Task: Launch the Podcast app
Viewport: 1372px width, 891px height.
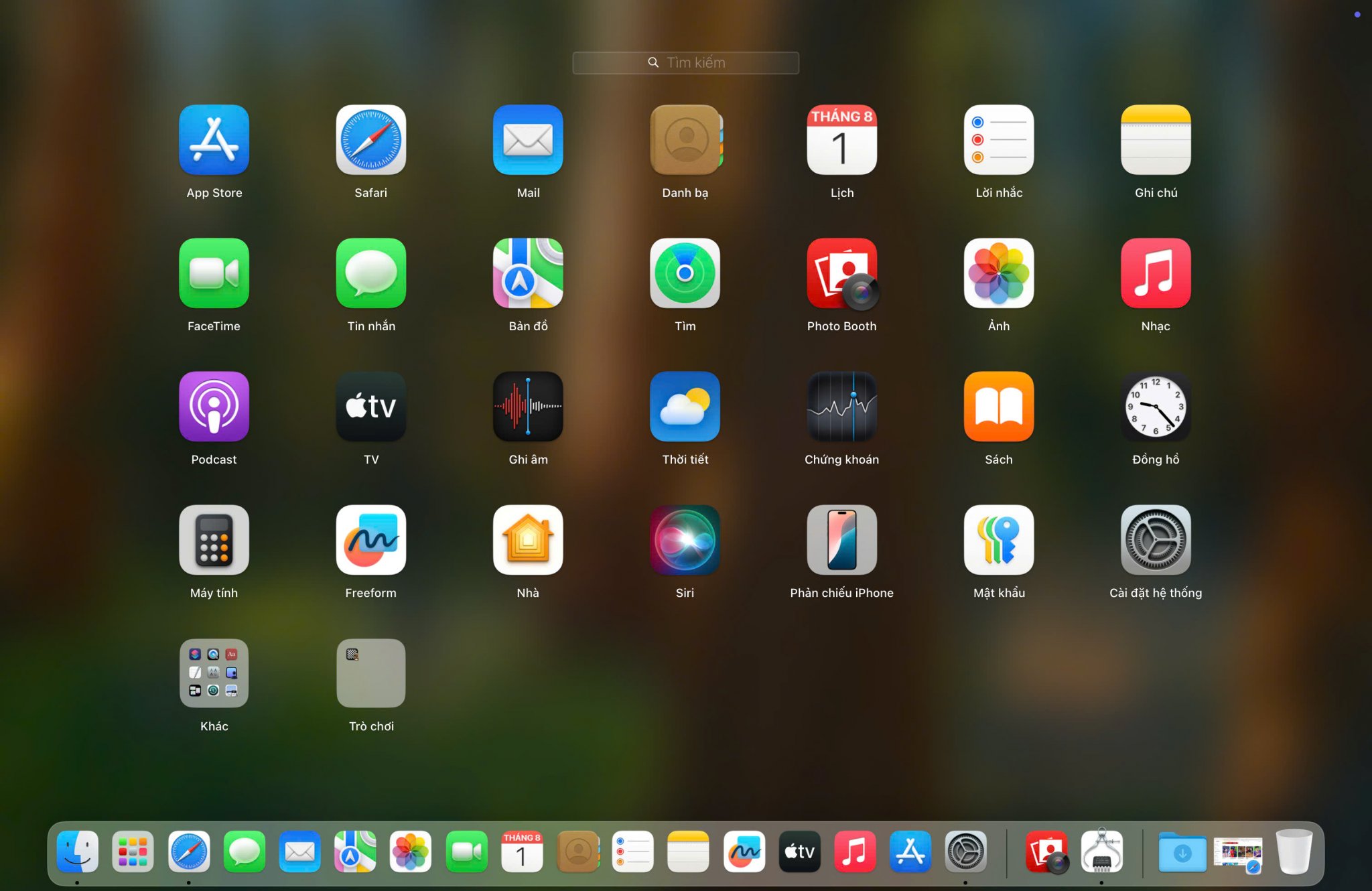Action: (x=214, y=407)
